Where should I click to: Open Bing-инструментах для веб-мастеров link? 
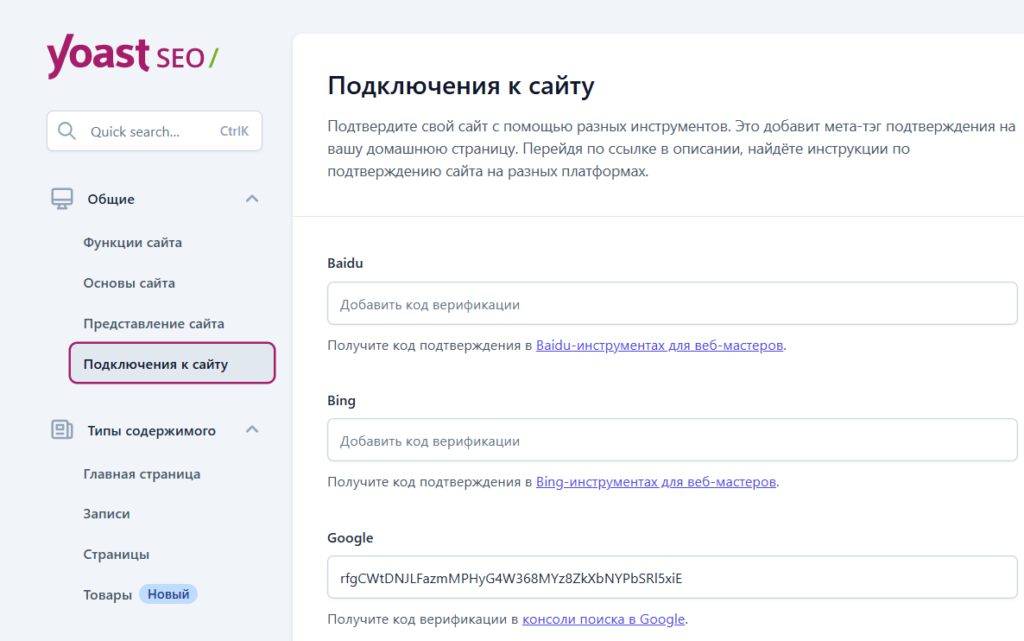tap(656, 482)
